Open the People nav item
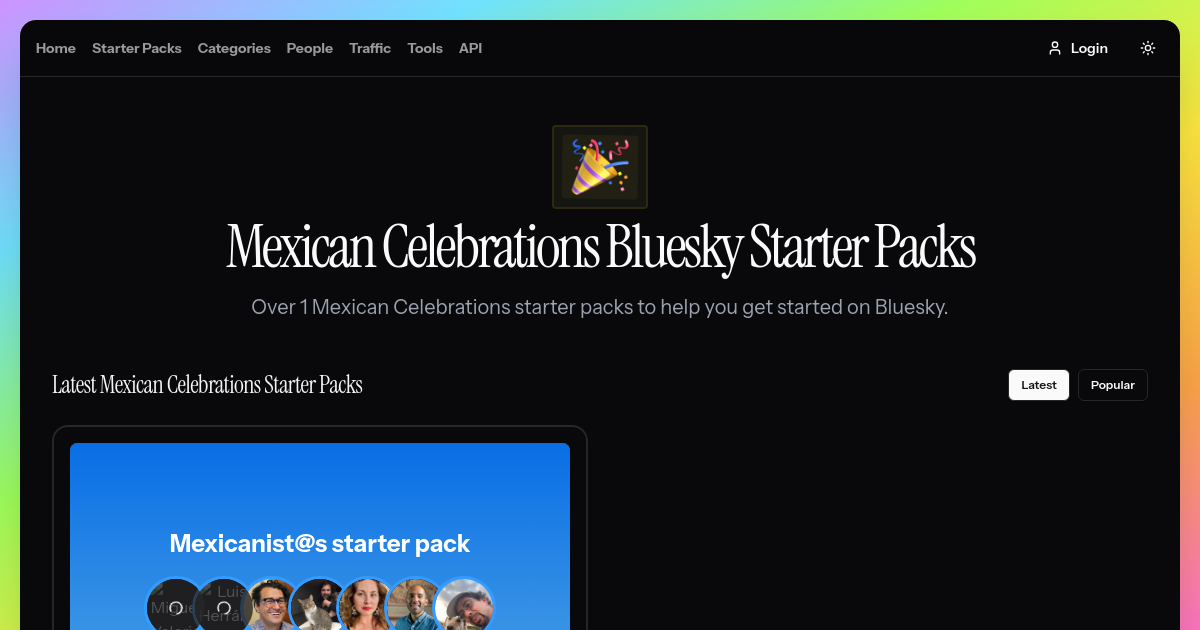The width and height of the screenshot is (1200, 630). 310,48
